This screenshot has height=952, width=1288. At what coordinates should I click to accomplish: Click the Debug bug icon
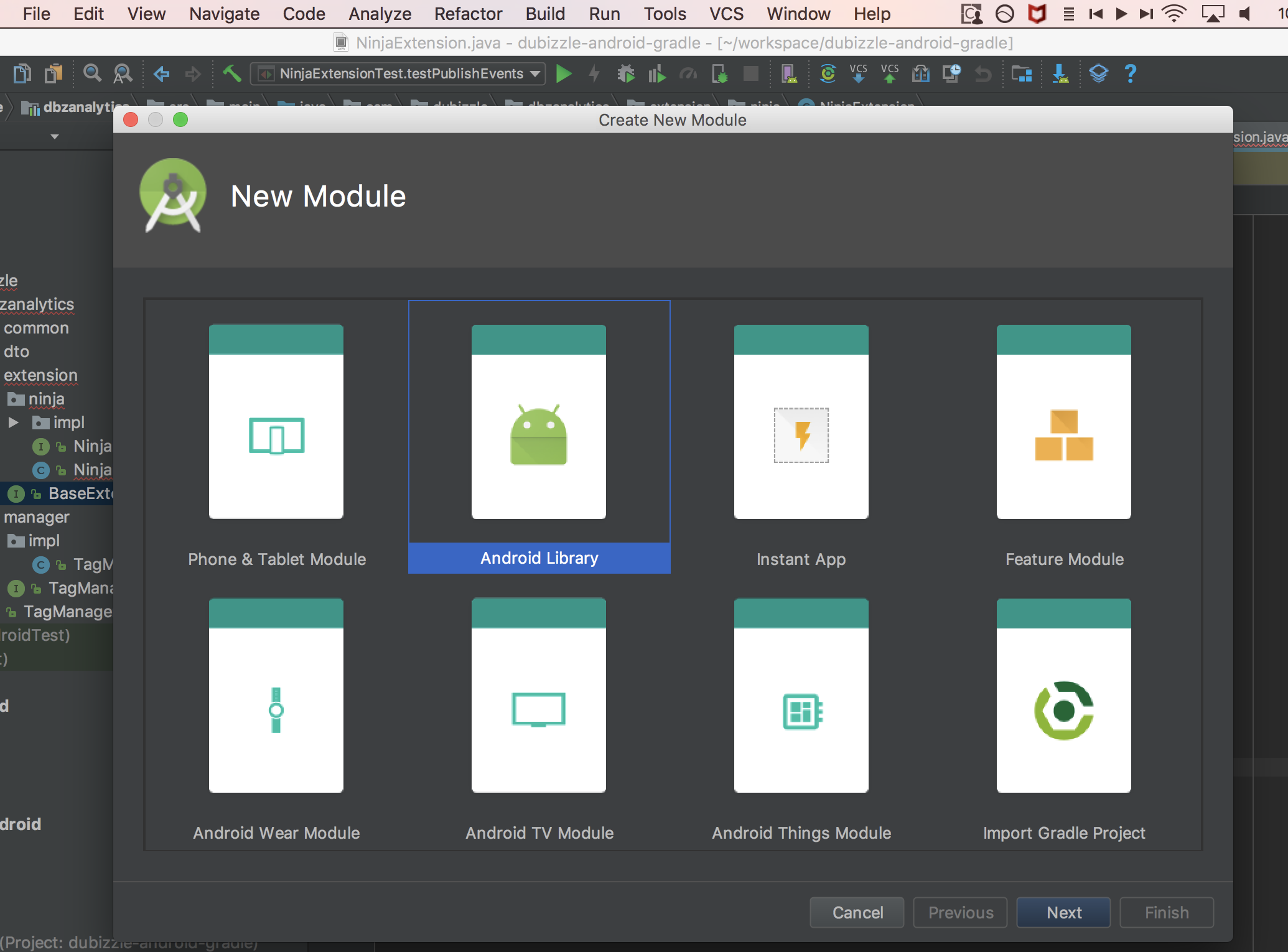625,74
